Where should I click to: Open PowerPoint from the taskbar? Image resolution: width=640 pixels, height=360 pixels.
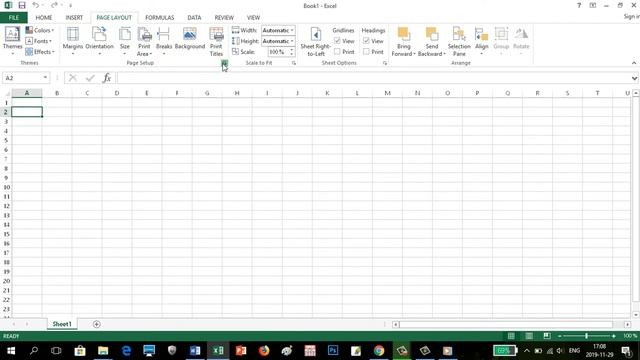241,350
